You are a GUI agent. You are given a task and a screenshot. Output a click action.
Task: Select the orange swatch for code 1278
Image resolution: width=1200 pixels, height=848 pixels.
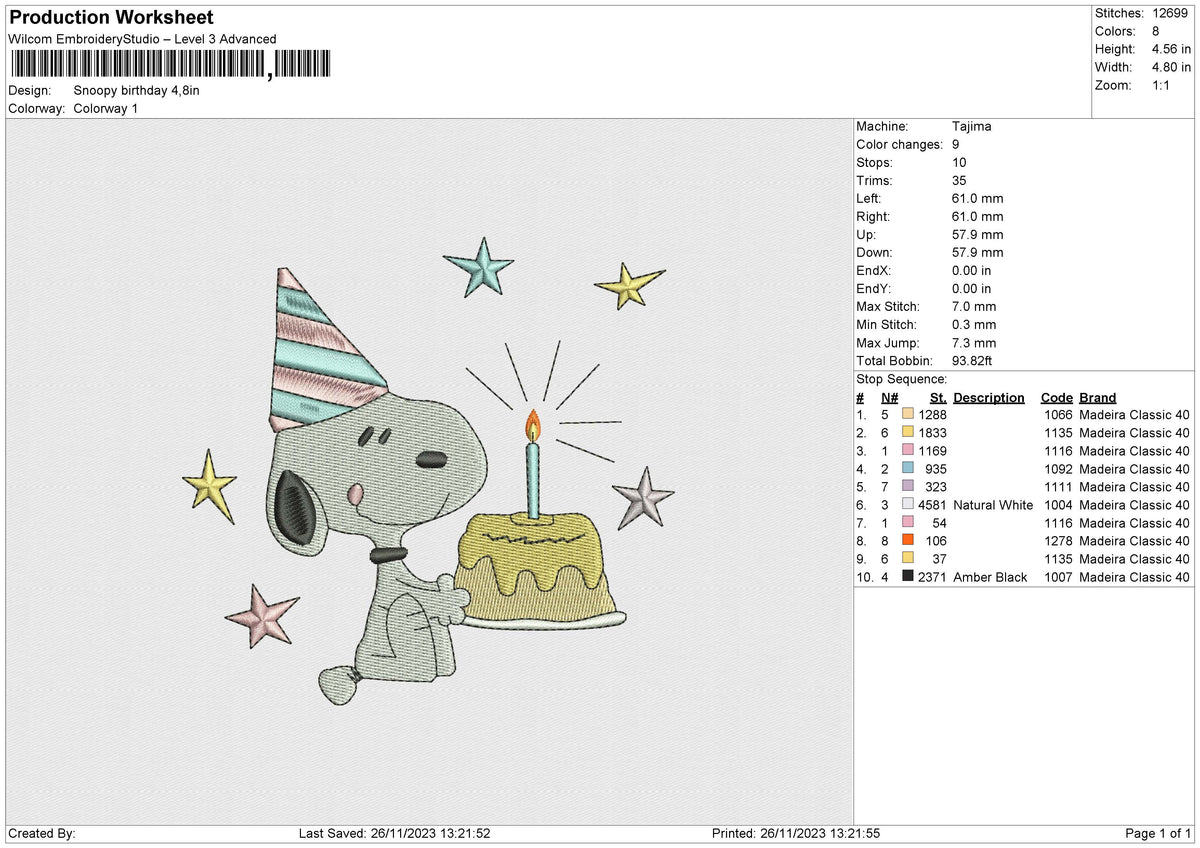908,540
